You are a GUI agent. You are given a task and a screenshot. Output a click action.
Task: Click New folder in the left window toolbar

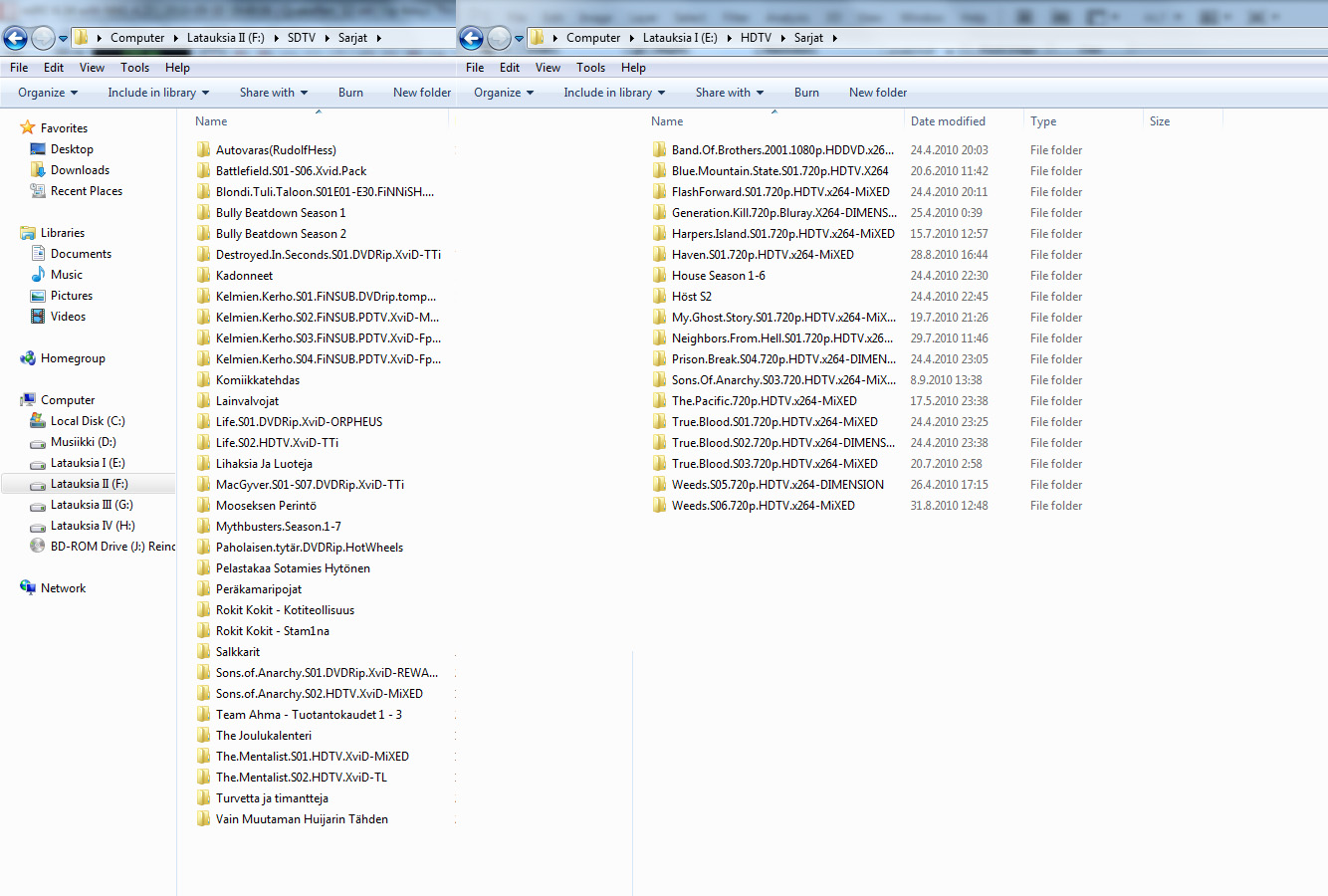[x=422, y=93]
